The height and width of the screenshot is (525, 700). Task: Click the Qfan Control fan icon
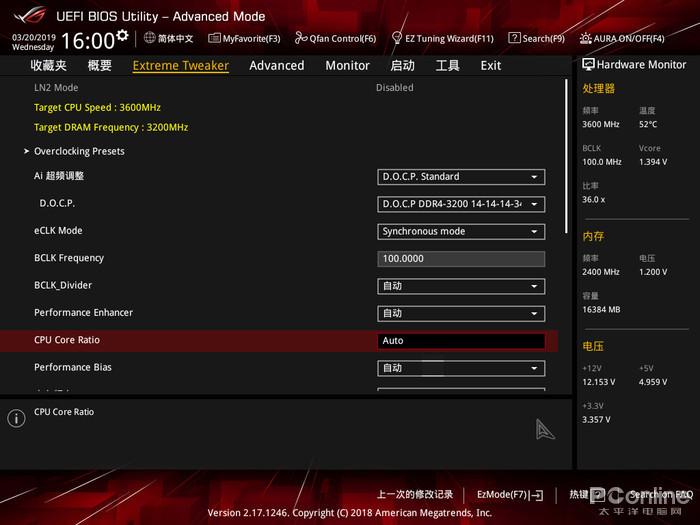tap(301, 38)
